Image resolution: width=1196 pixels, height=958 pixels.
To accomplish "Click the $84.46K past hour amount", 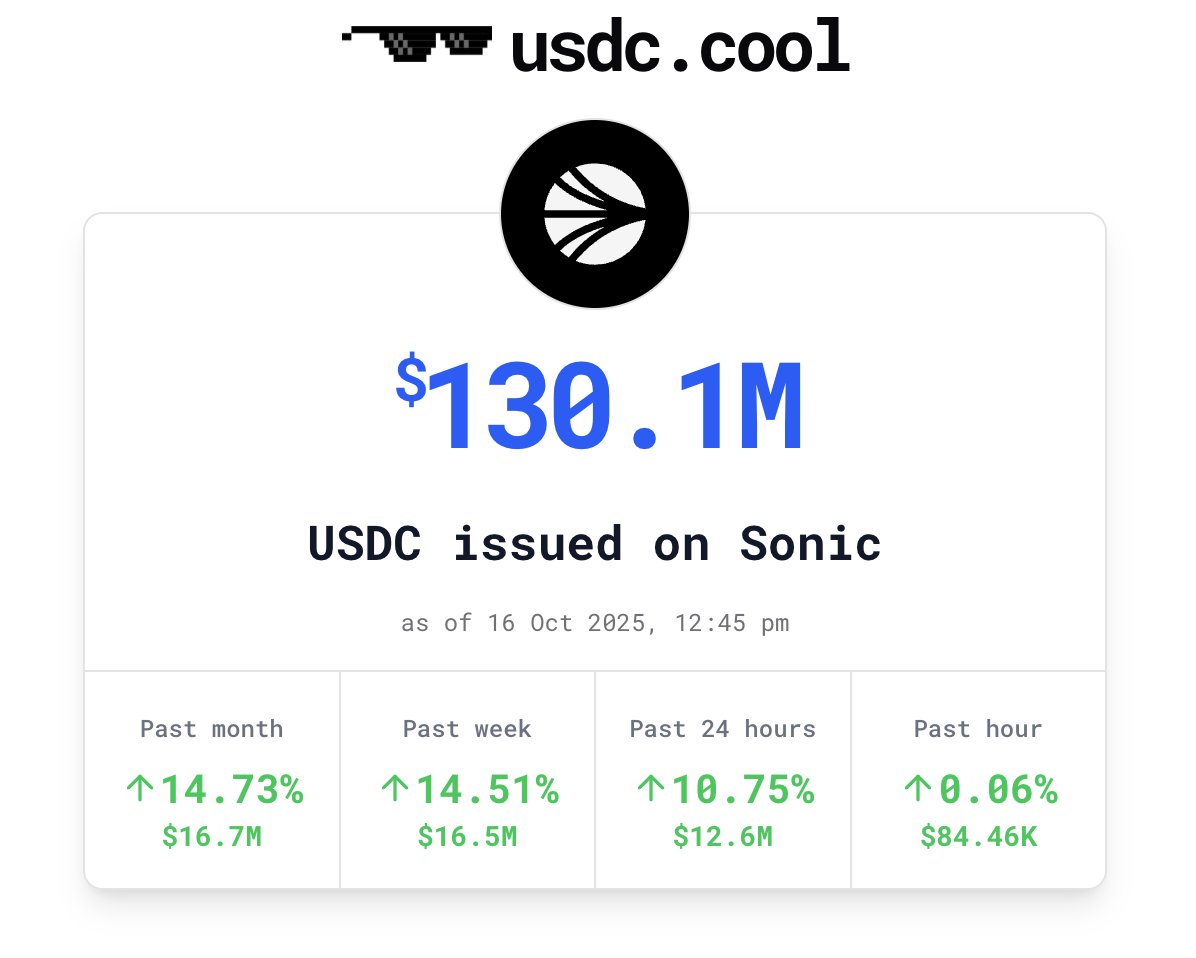I will pos(978,836).
